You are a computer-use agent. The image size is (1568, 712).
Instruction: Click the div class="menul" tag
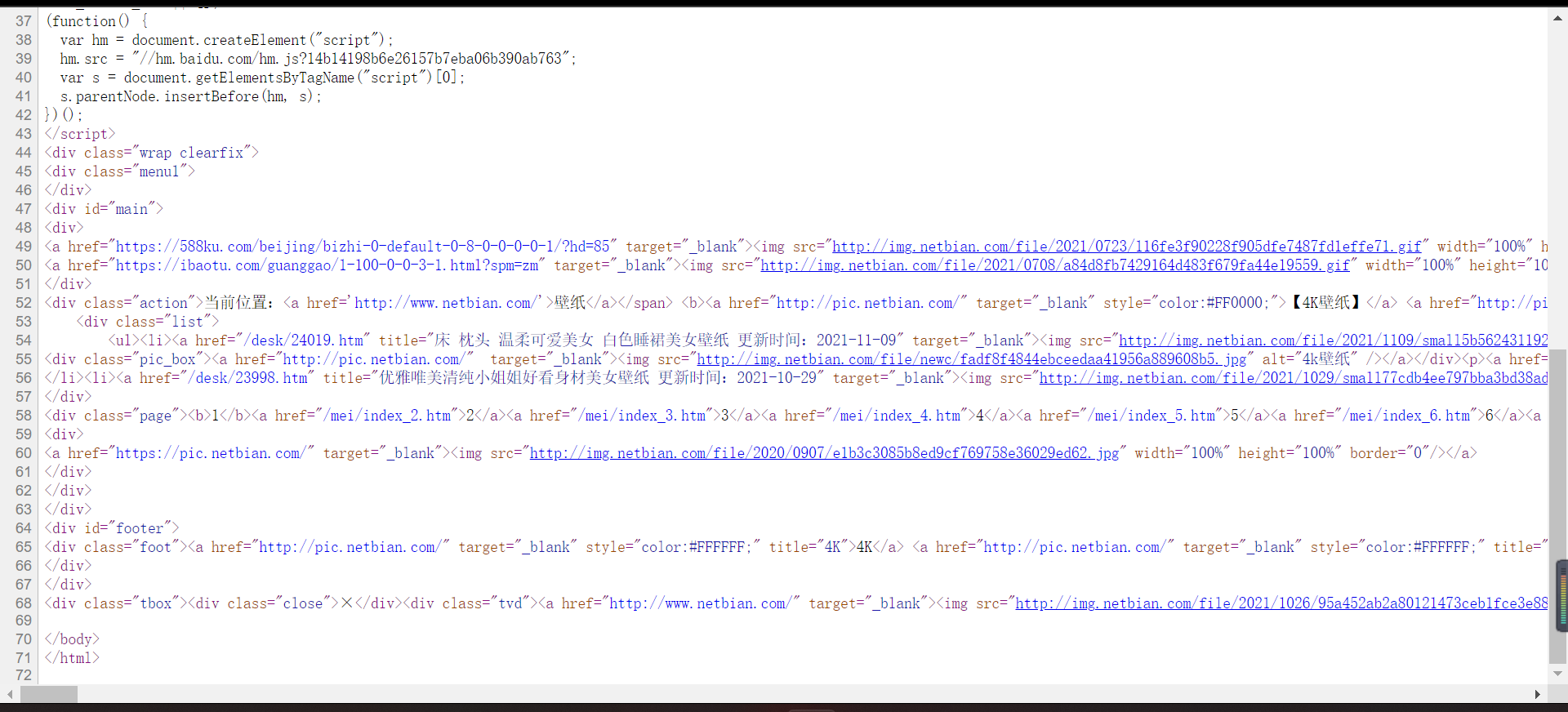pyautogui.click(x=120, y=171)
